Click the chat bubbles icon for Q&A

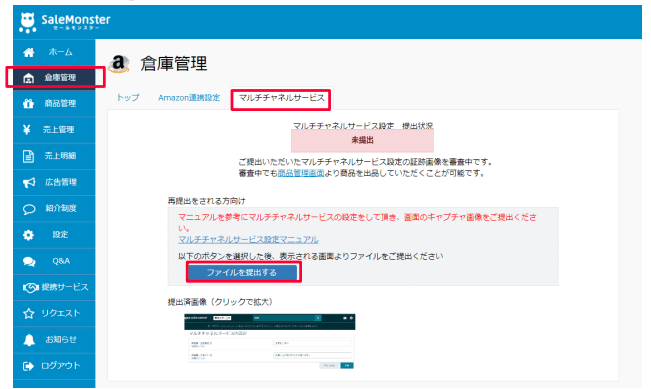[29, 262]
